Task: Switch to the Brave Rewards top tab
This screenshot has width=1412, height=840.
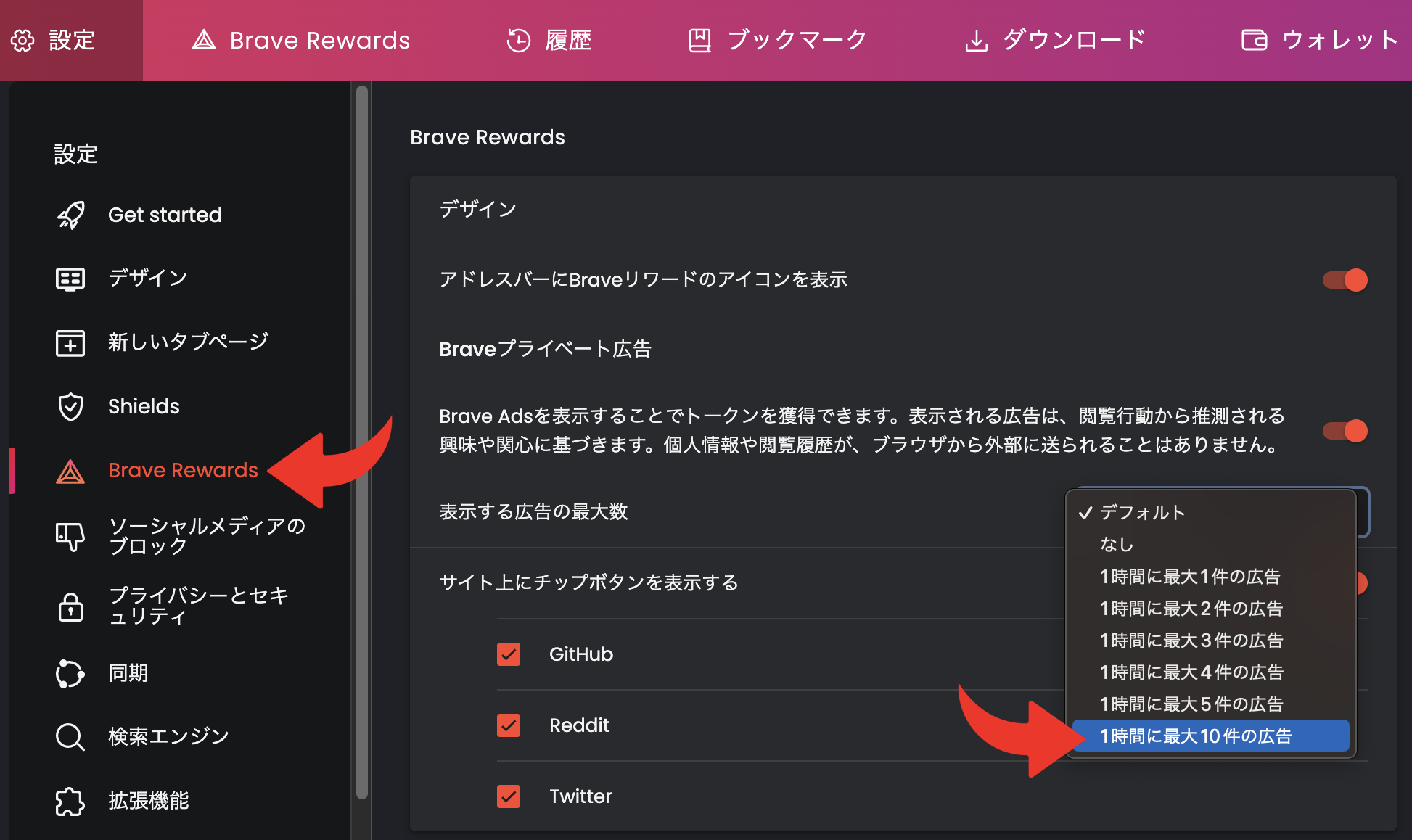Action: click(301, 41)
